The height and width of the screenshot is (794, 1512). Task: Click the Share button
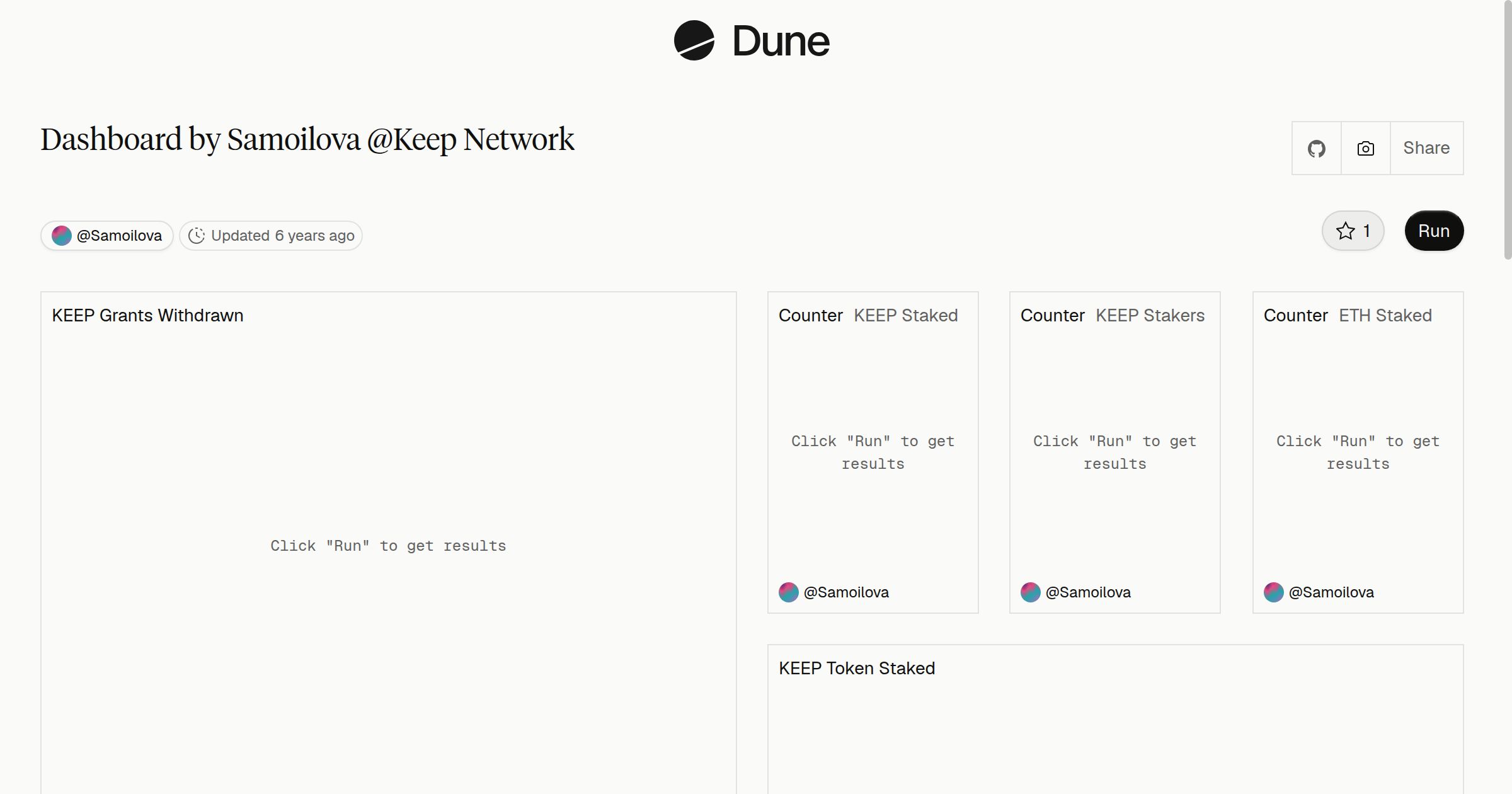[x=1426, y=148]
